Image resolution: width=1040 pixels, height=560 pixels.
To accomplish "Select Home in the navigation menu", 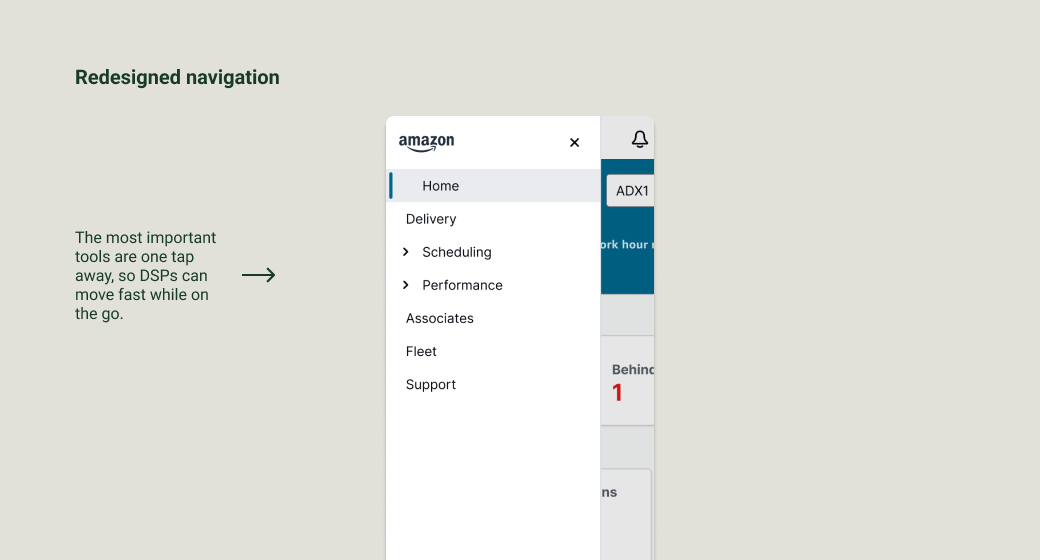I will coord(440,186).
